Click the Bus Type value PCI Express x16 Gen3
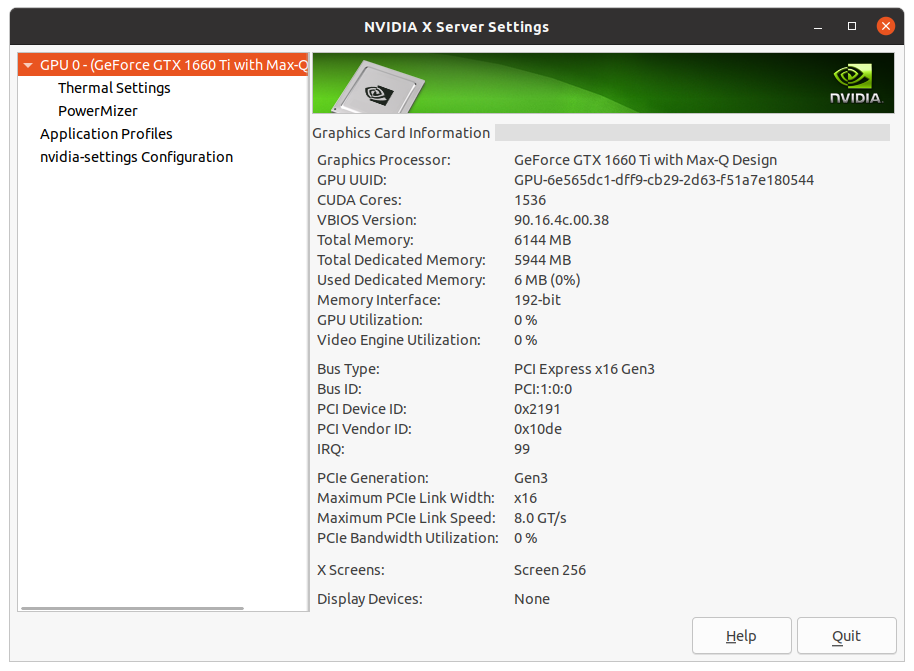Image resolution: width=914 pixels, height=671 pixels. [x=584, y=369]
